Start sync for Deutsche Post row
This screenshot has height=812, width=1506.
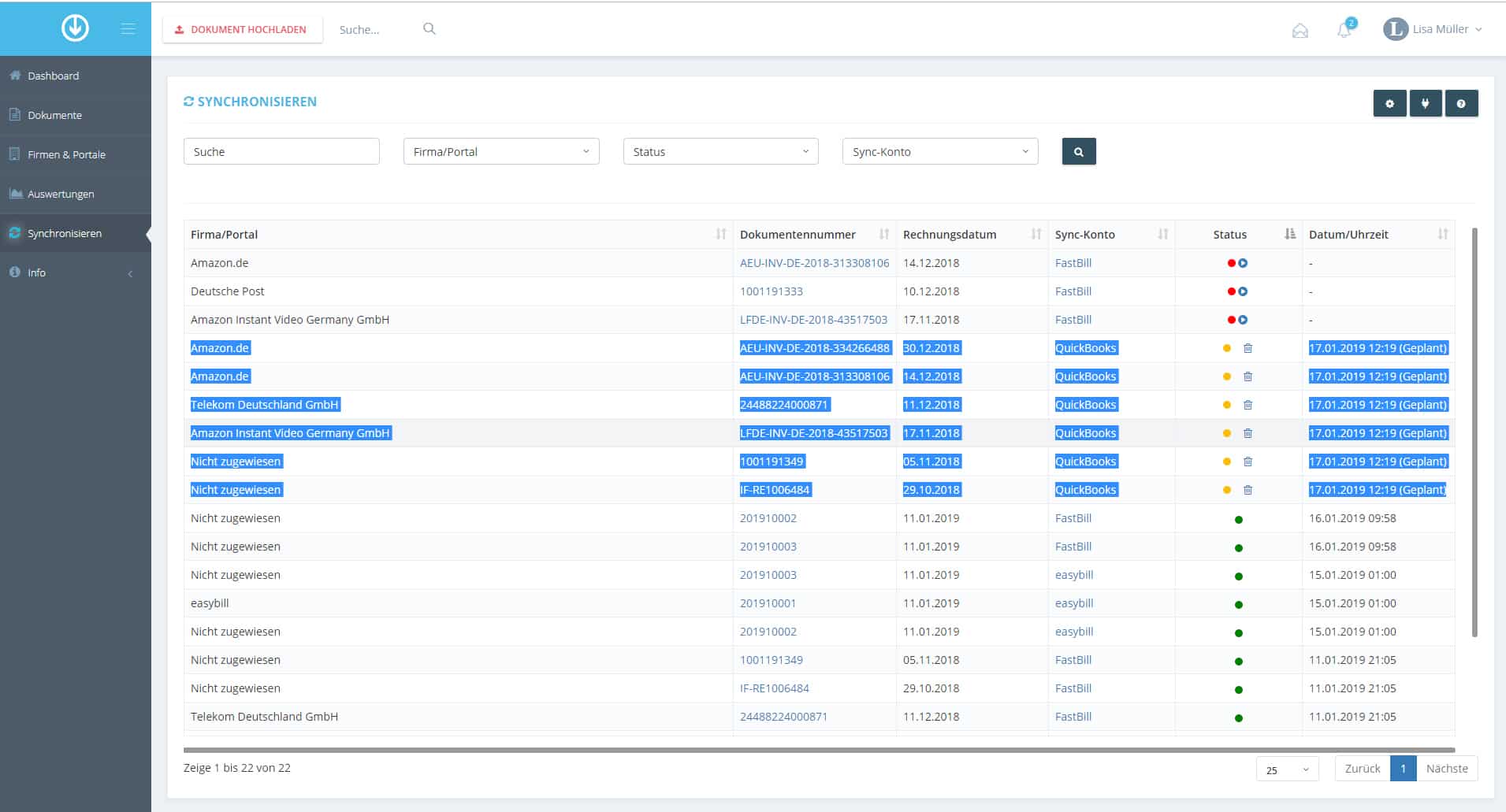click(1243, 291)
